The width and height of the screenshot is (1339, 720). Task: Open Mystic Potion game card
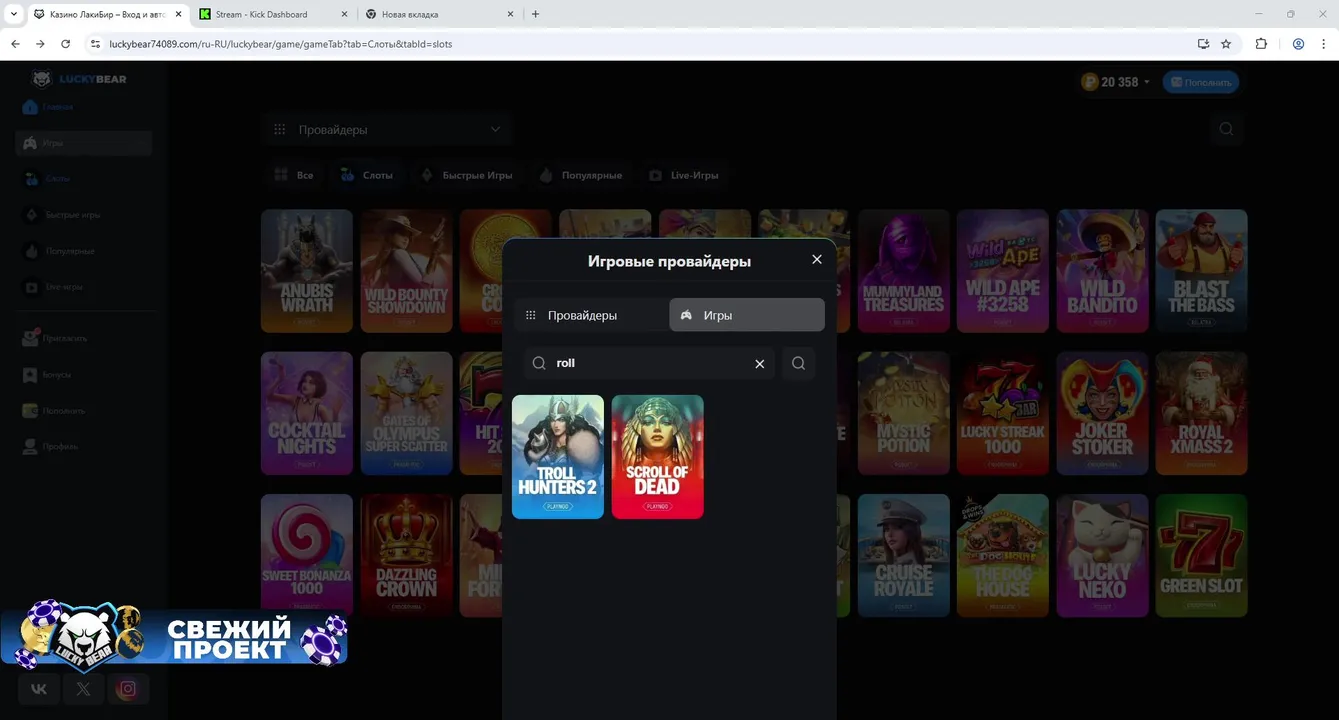tap(903, 412)
